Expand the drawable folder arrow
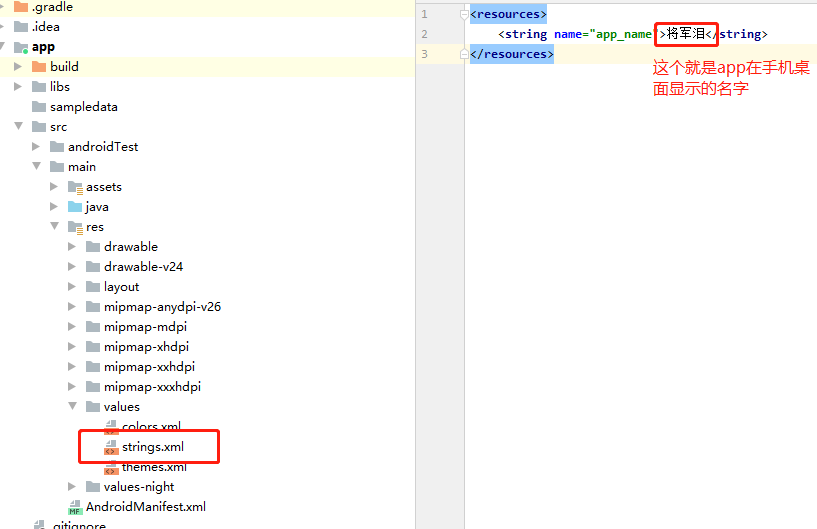 click(x=72, y=247)
